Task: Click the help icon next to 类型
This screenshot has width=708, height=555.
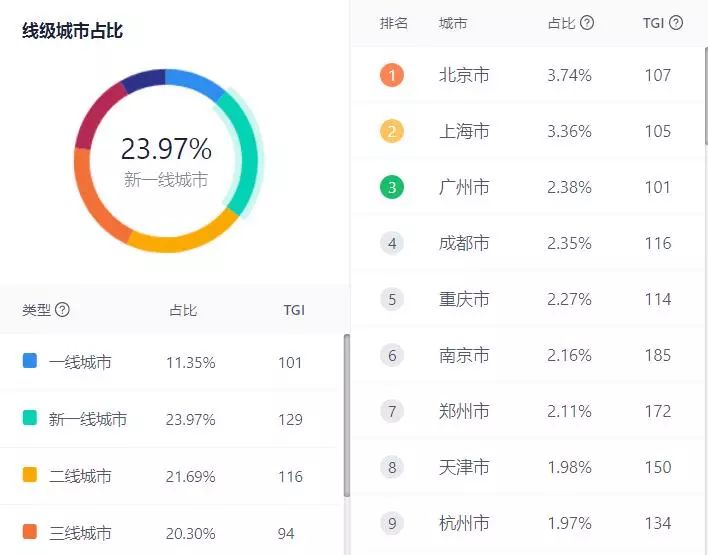Action: pyautogui.click(x=63, y=310)
